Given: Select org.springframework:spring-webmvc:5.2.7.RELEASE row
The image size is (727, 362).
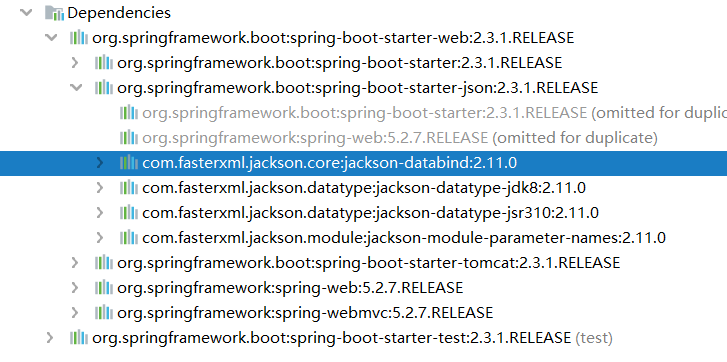Looking at the screenshot, I should tap(305, 313).
